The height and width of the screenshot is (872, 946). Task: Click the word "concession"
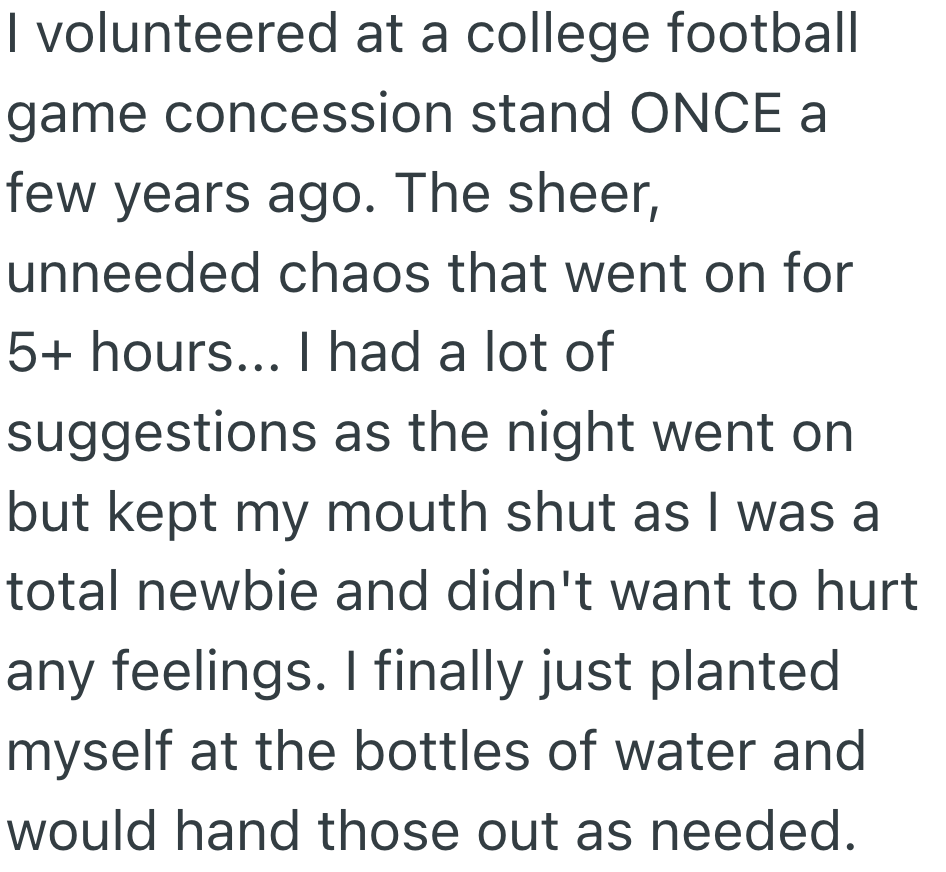[x=308, y=115]
